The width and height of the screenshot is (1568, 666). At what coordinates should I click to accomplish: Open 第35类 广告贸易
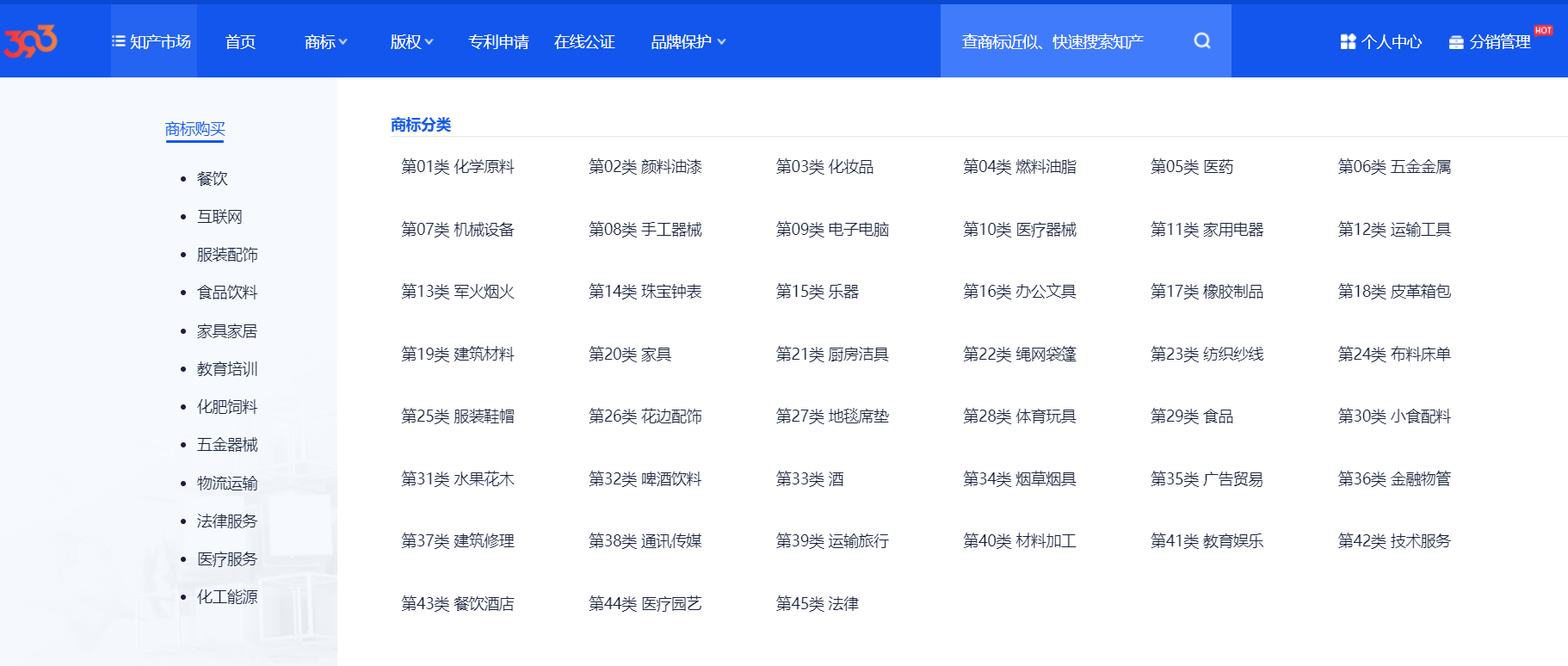click(x=1207, y=479)
